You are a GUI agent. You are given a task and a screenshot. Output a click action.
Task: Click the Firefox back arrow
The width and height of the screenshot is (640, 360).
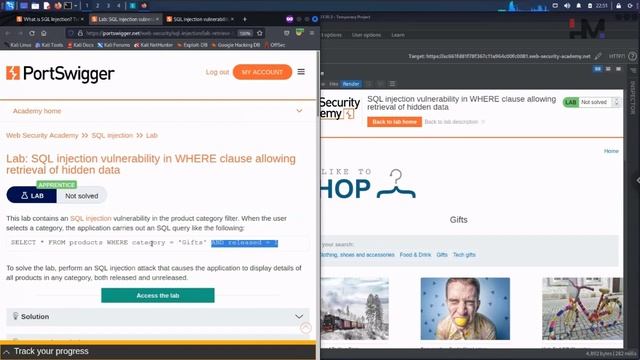(8, 33)
